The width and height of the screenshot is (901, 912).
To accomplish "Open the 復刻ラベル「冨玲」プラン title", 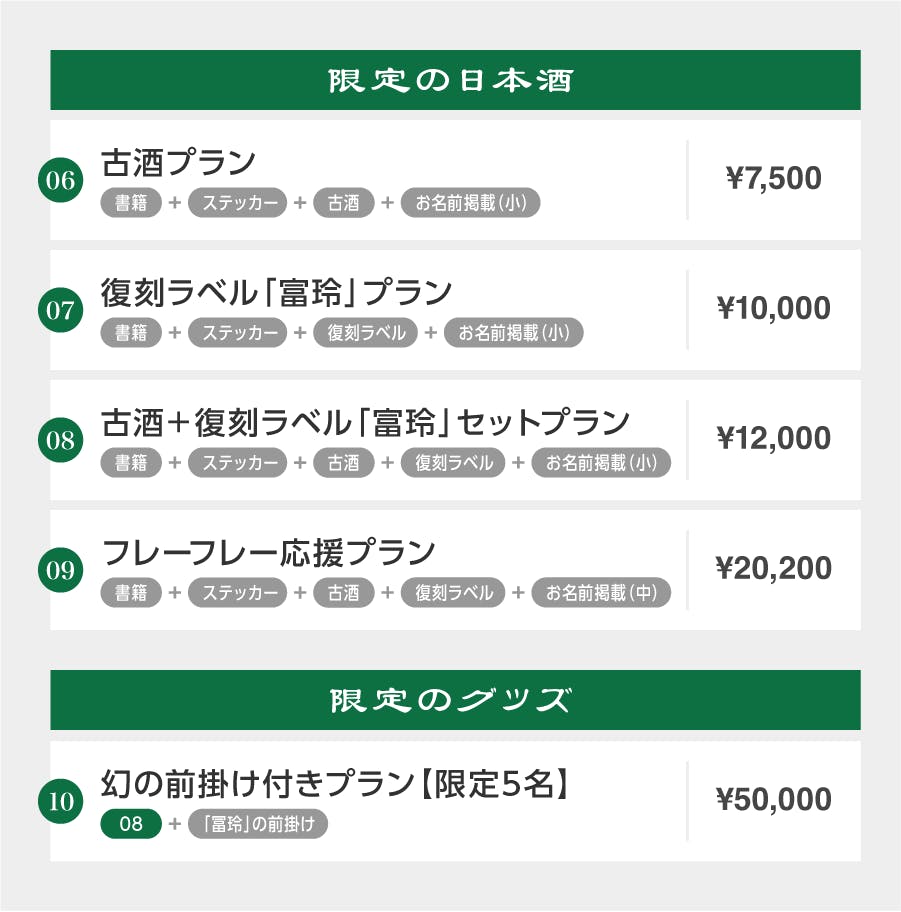I will pos(276,292).
